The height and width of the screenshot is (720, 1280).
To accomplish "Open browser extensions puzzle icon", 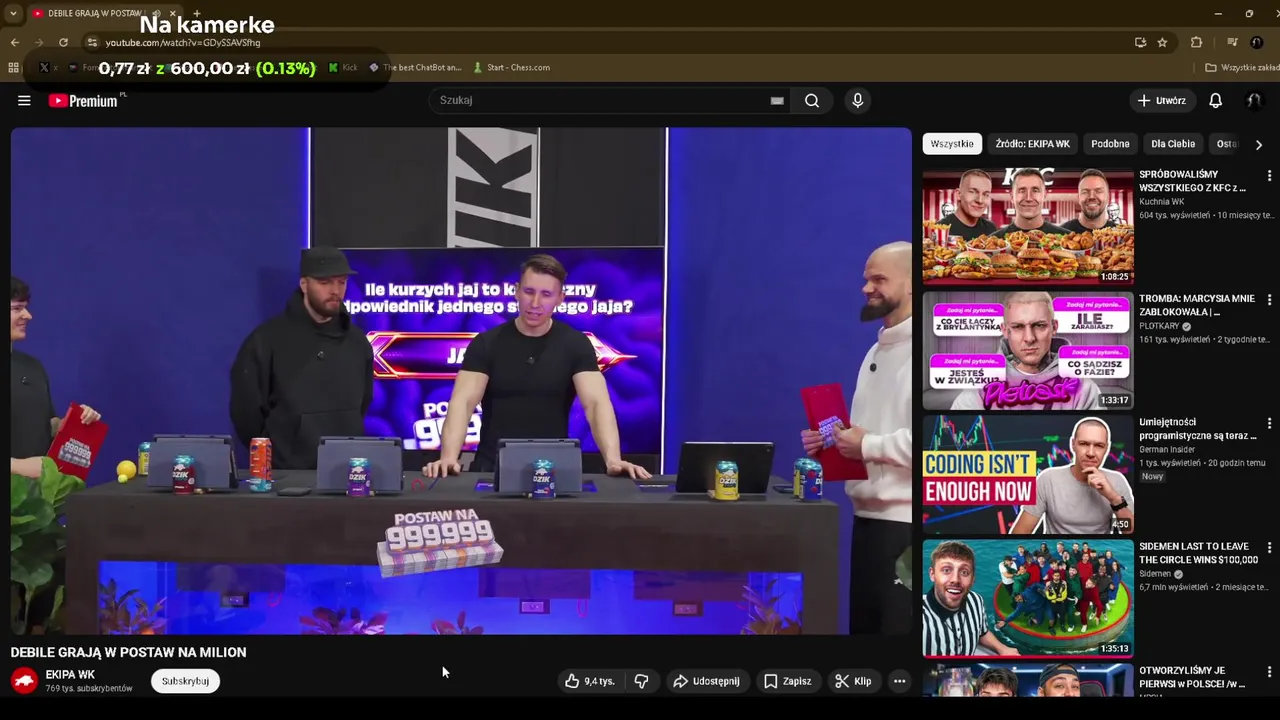I will [x=1196, y=42].
